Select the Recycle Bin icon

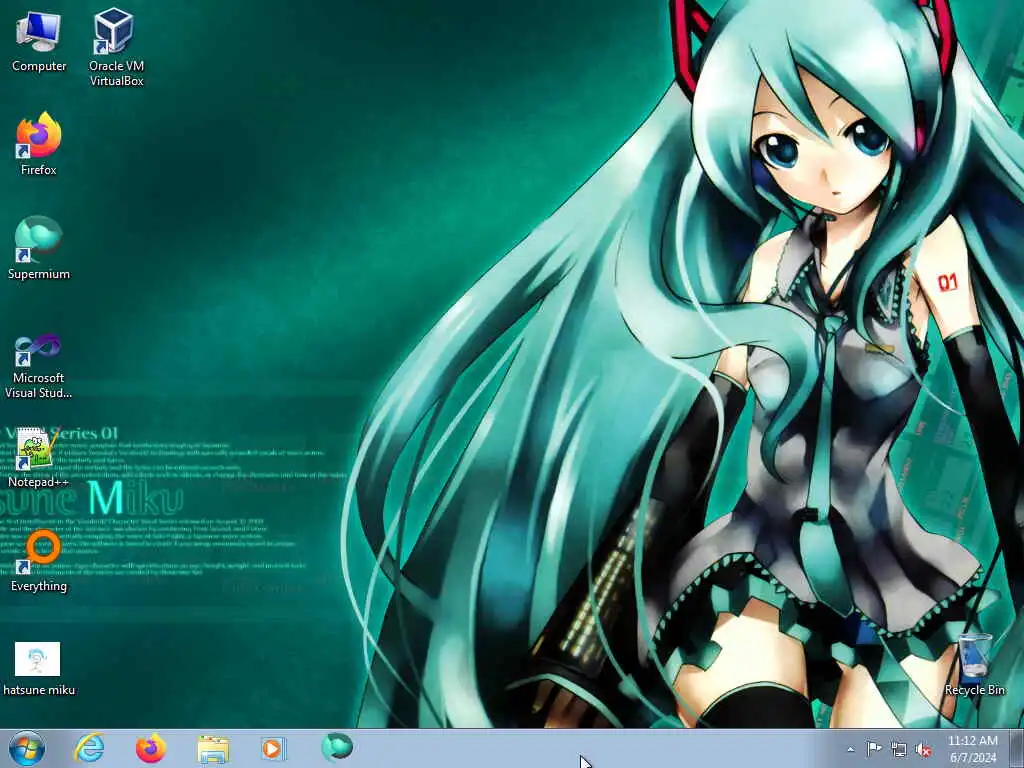tap(974, 664)
